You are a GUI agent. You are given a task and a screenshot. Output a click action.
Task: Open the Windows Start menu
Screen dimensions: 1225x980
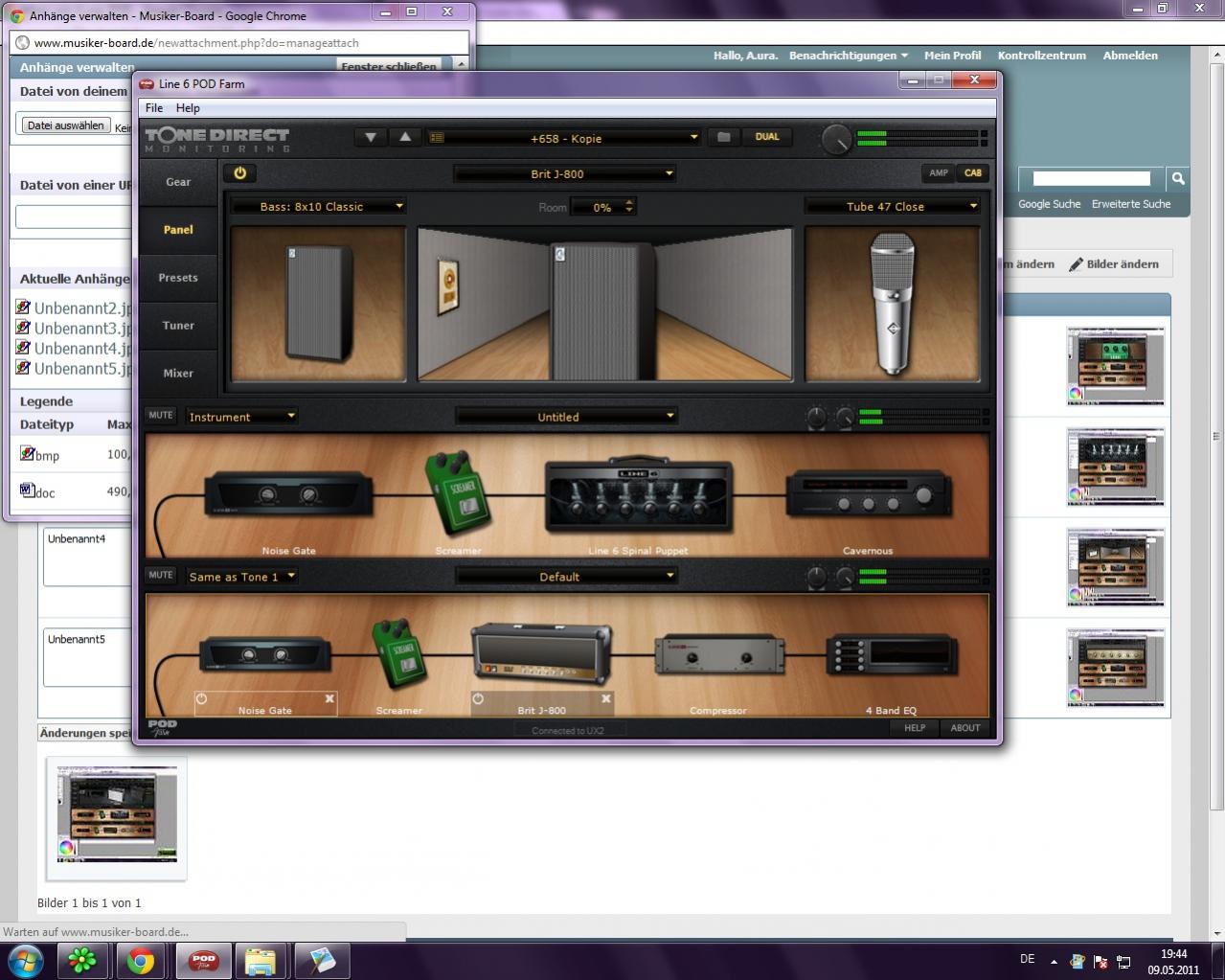[26, 960]
